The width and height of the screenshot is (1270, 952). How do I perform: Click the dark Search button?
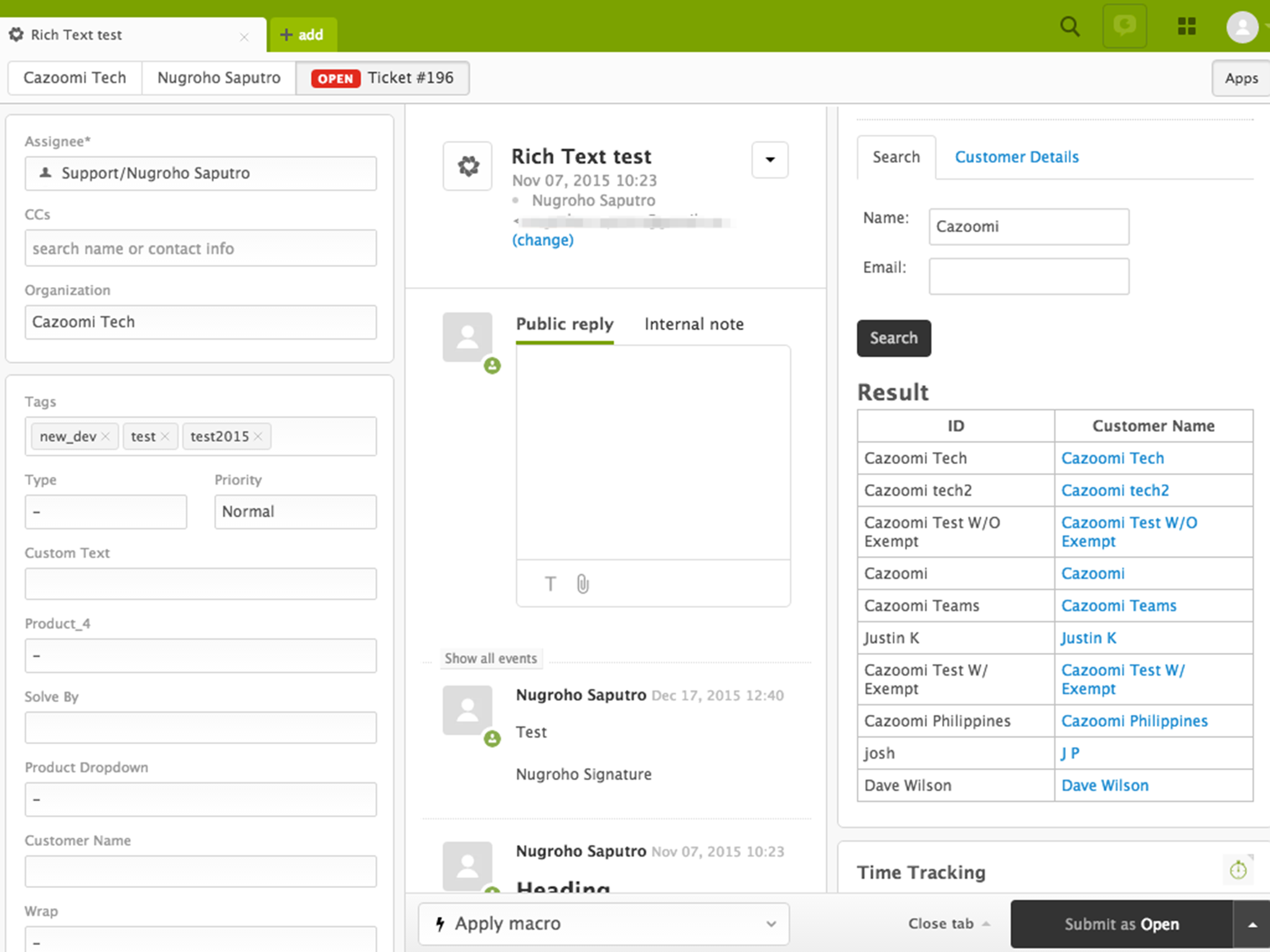pyautogui.click(x=894, y=338)
